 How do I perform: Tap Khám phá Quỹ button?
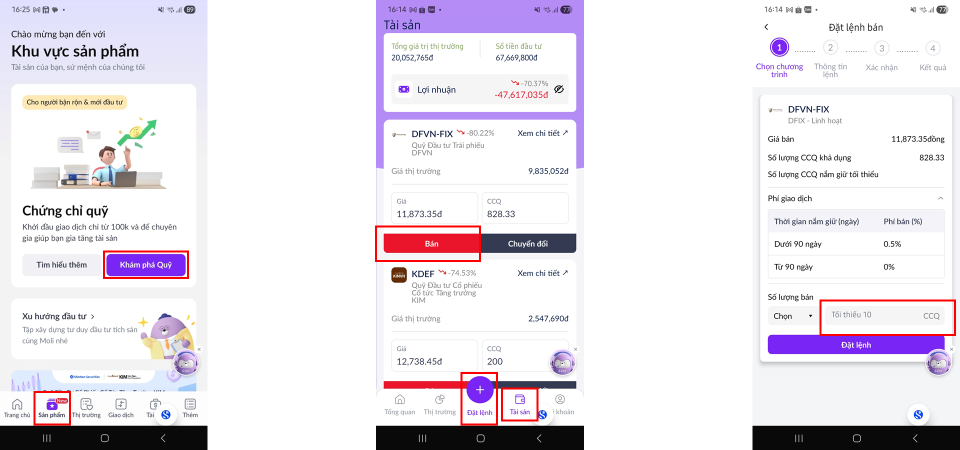145,265
